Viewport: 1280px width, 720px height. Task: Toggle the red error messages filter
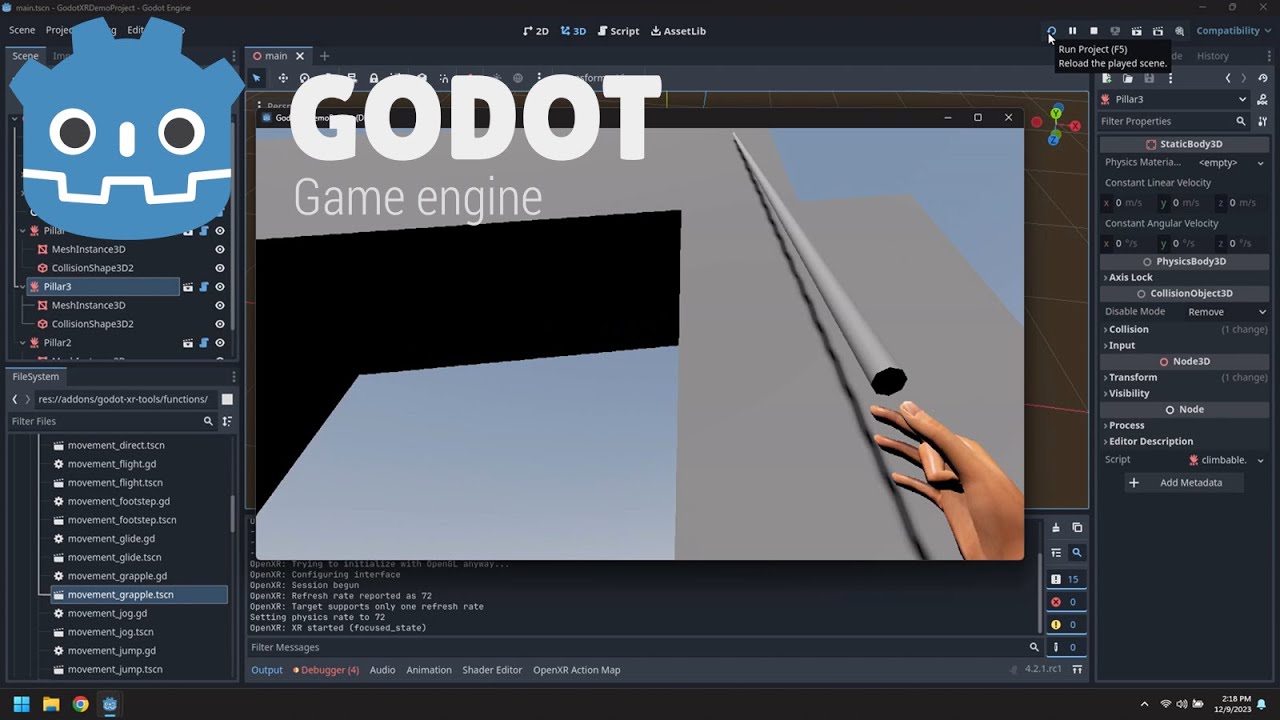click(1066, 602)
